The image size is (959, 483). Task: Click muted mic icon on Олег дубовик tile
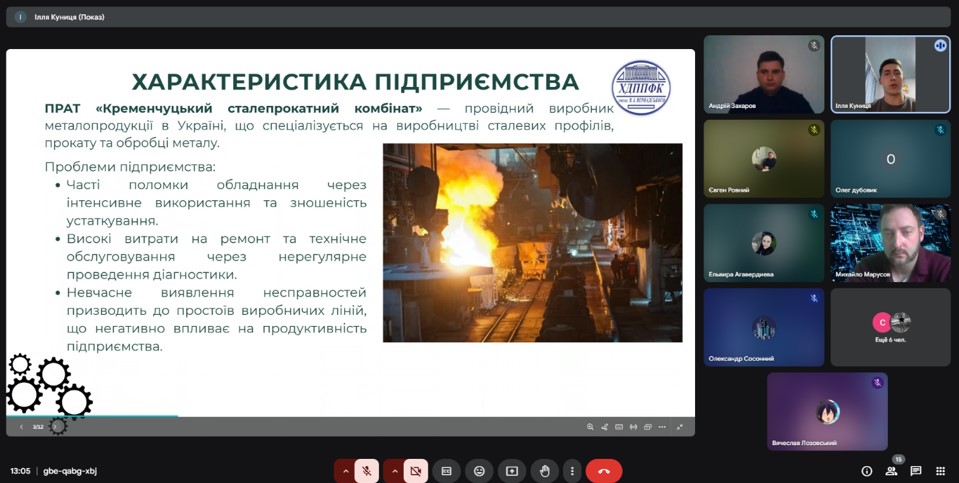coord(940,130)
